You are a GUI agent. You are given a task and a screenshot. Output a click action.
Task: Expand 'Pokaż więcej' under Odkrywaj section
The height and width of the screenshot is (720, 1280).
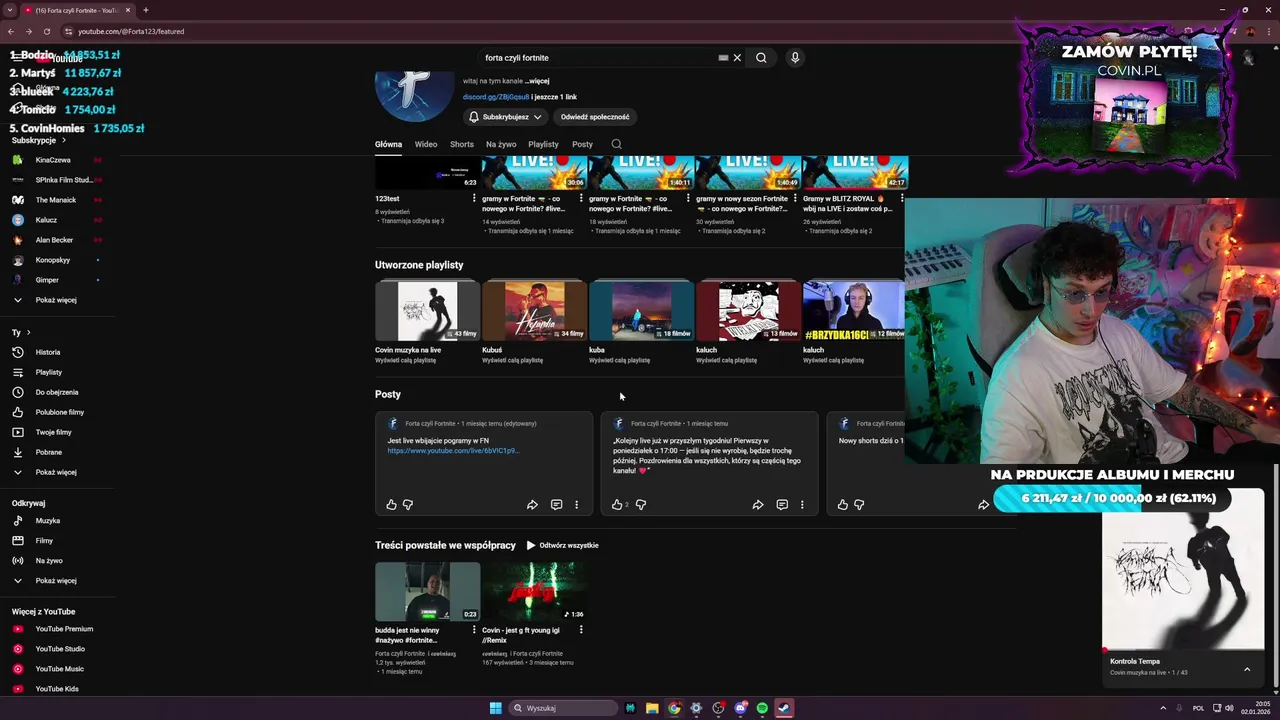pyautogui.click(x=57, y=581)
